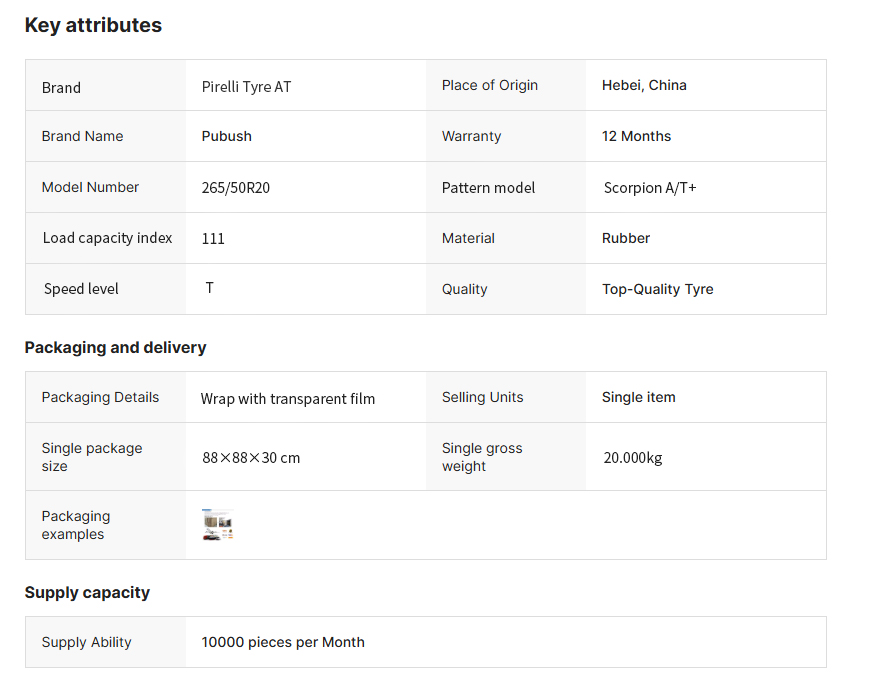Click the Pubush brand name value

227,136
